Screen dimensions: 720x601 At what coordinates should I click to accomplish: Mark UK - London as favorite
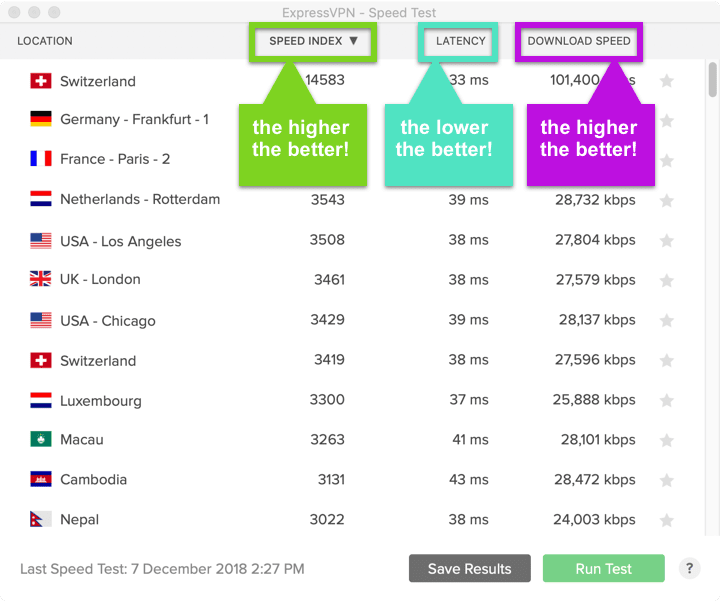pos(667,281)
